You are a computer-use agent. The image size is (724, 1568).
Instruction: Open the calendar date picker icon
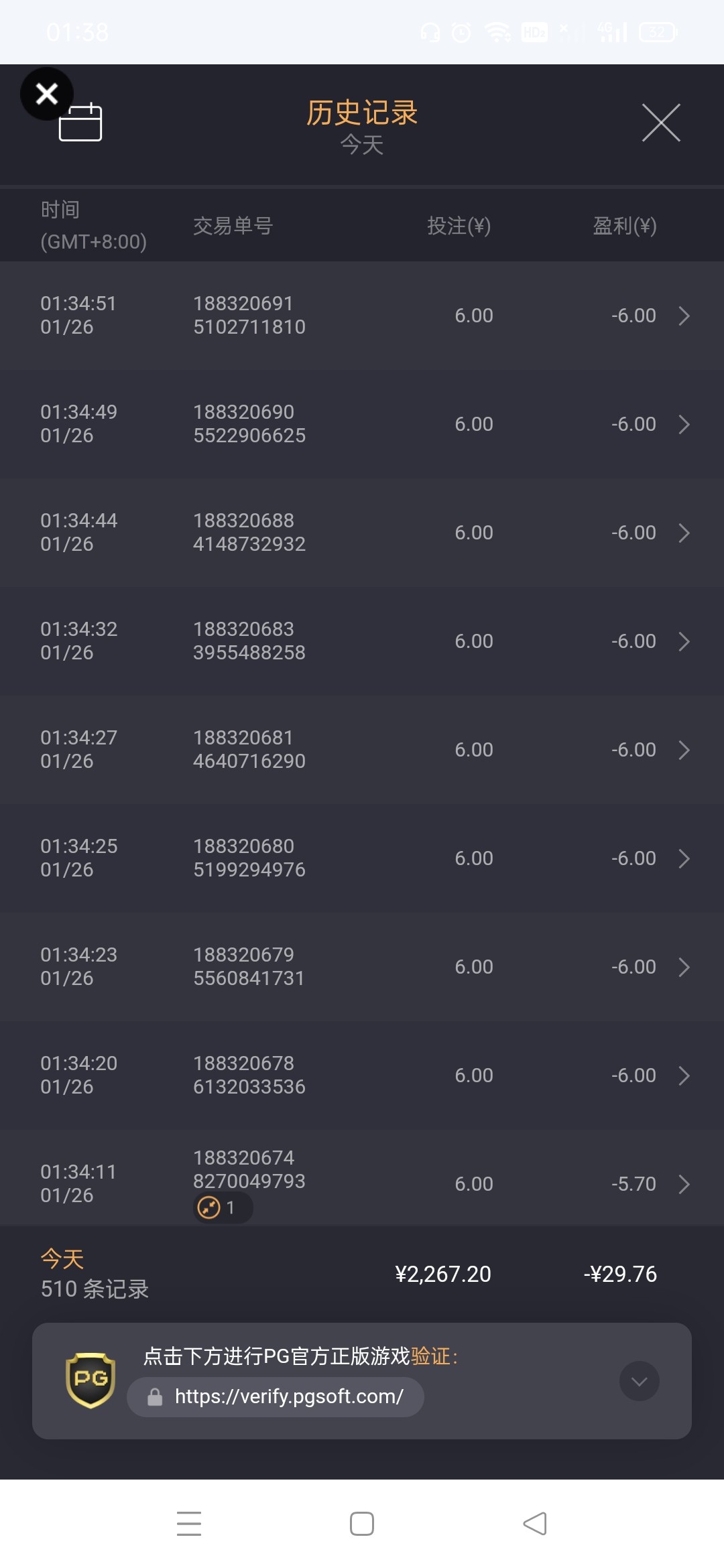click(80, 123)
